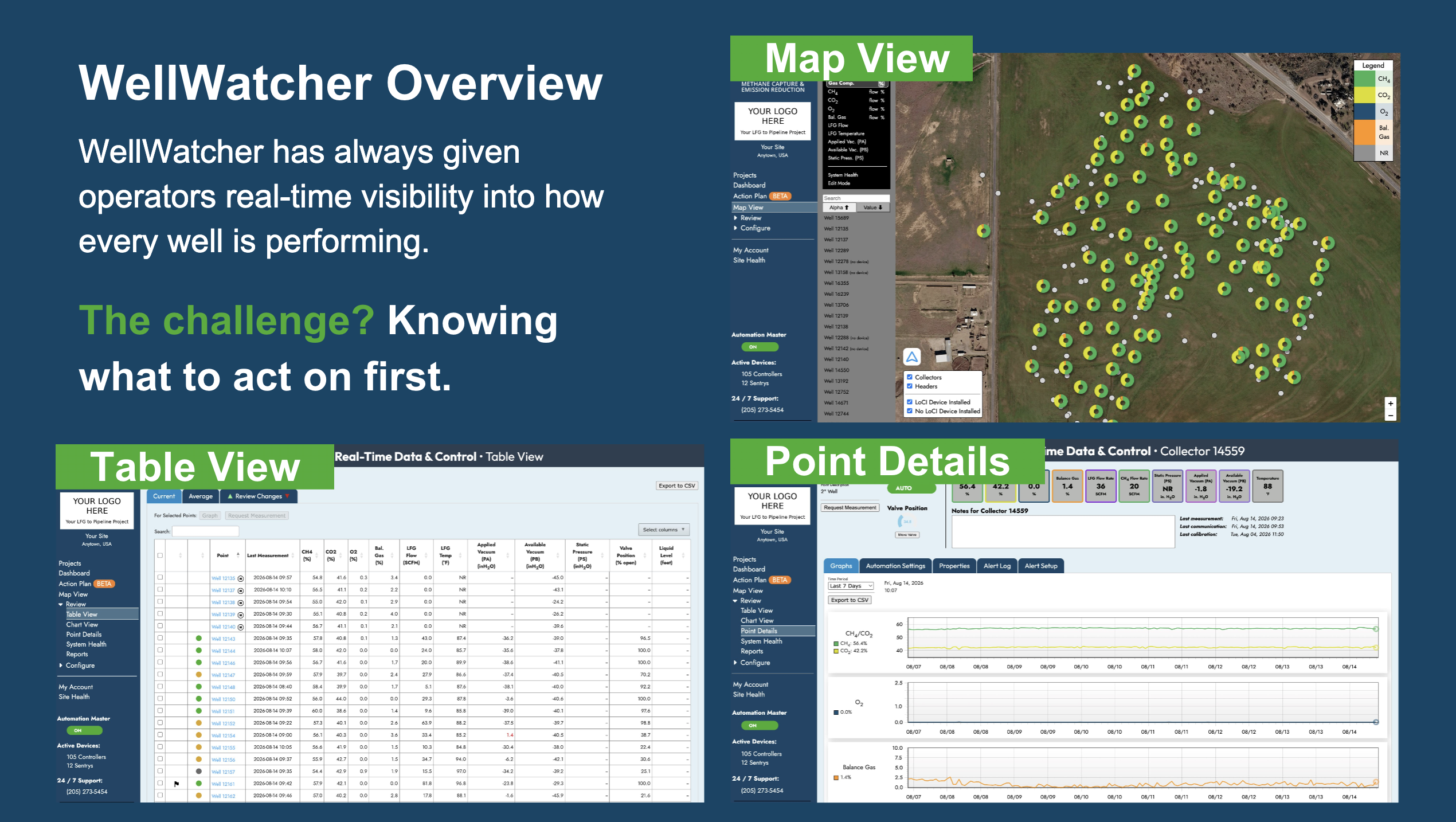This screenshot has width=1456, height=822.
Task: Click the CH4 green swatch in map legend
Action: 1364,79
